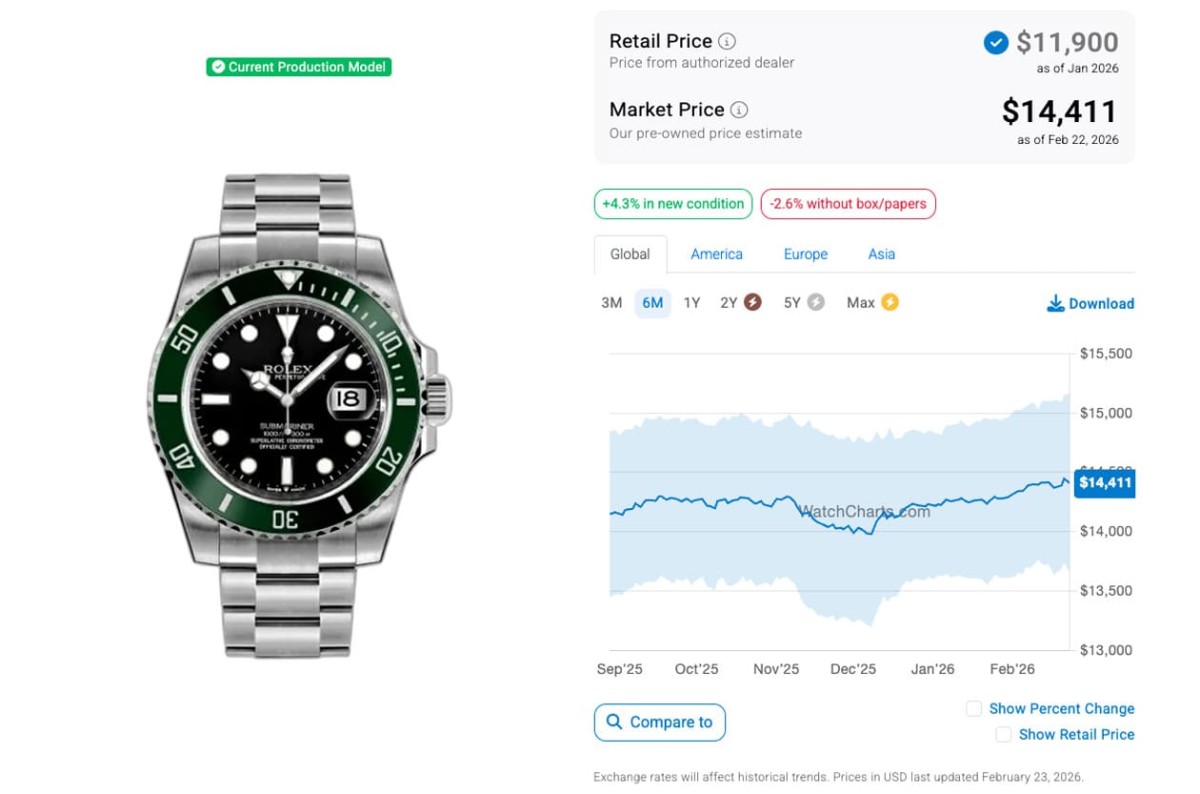Choose the 6M time range

tap(652, 303)
